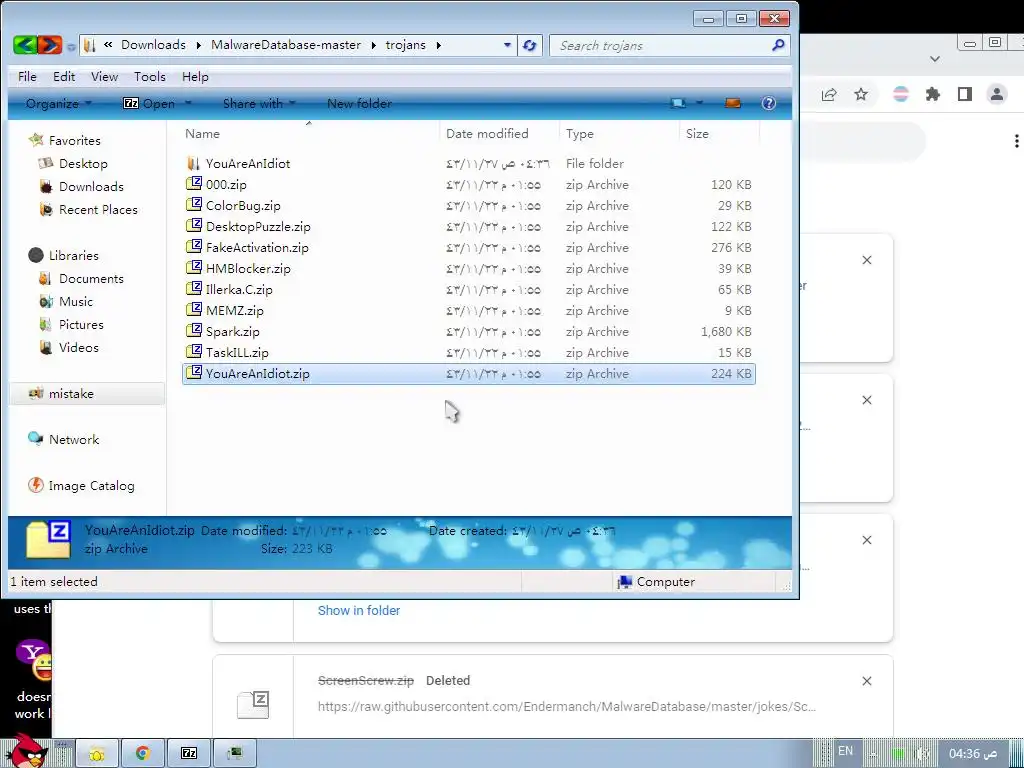Screen dimensions: 1024x768
Task: Go back with the green back arrow
Action: point(25,45)
